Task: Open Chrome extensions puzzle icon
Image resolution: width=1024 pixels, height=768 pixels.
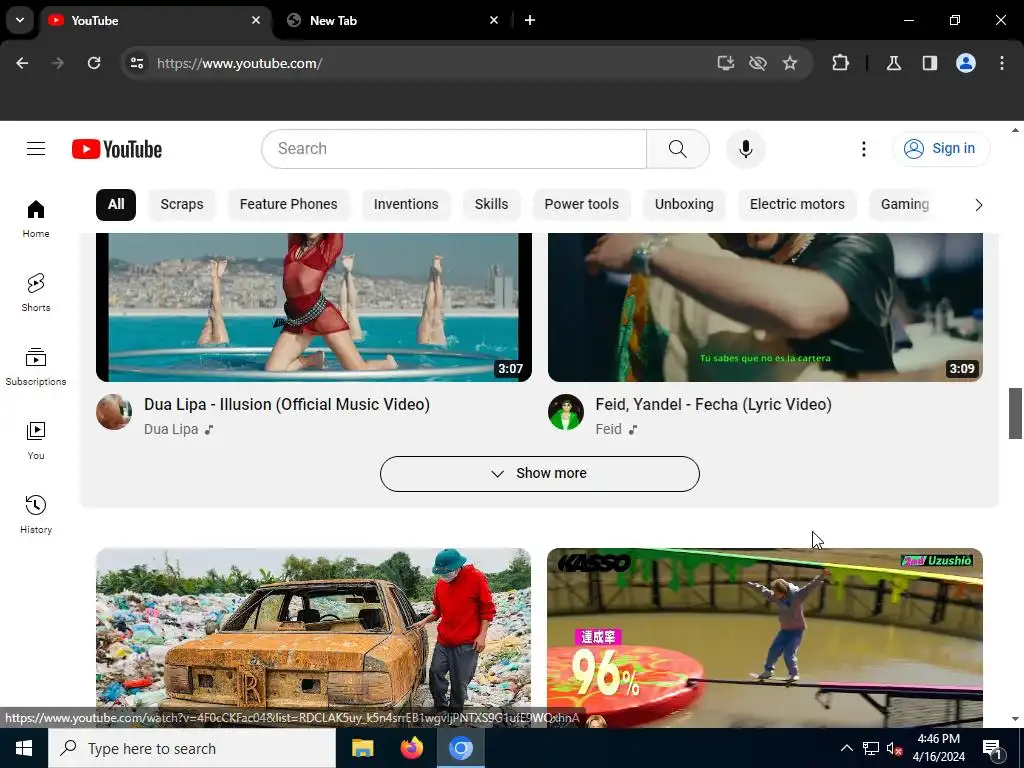Action: pyautogui.click(x=840, y=63)
